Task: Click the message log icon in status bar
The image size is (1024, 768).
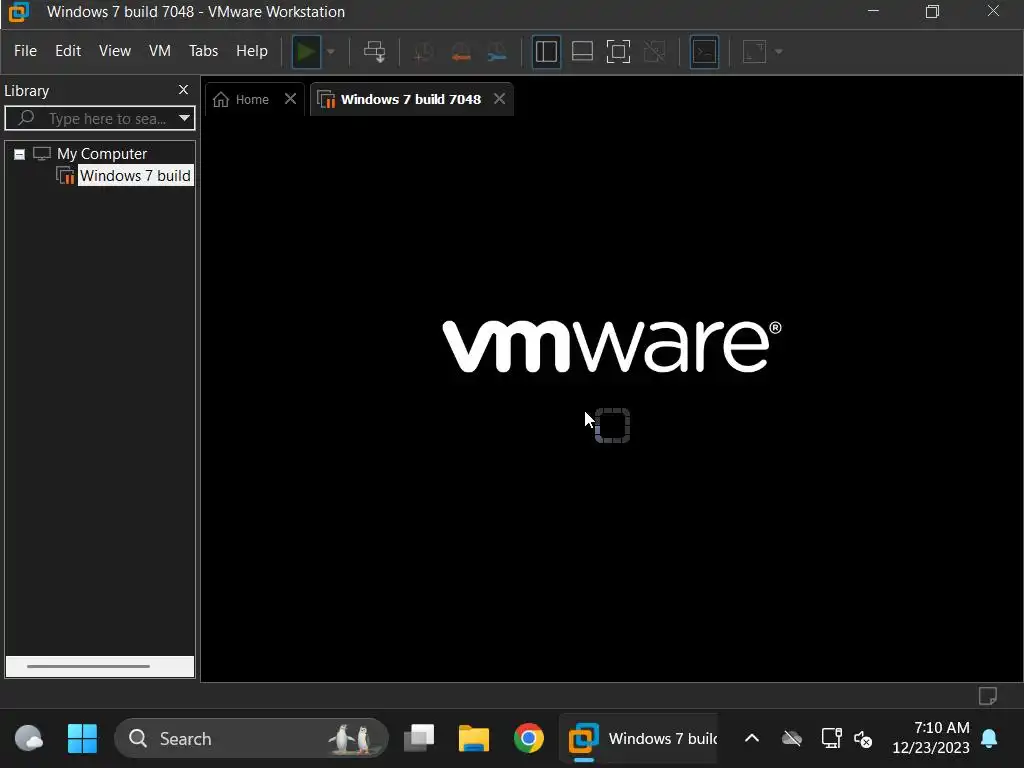Action: coord(987,696)
